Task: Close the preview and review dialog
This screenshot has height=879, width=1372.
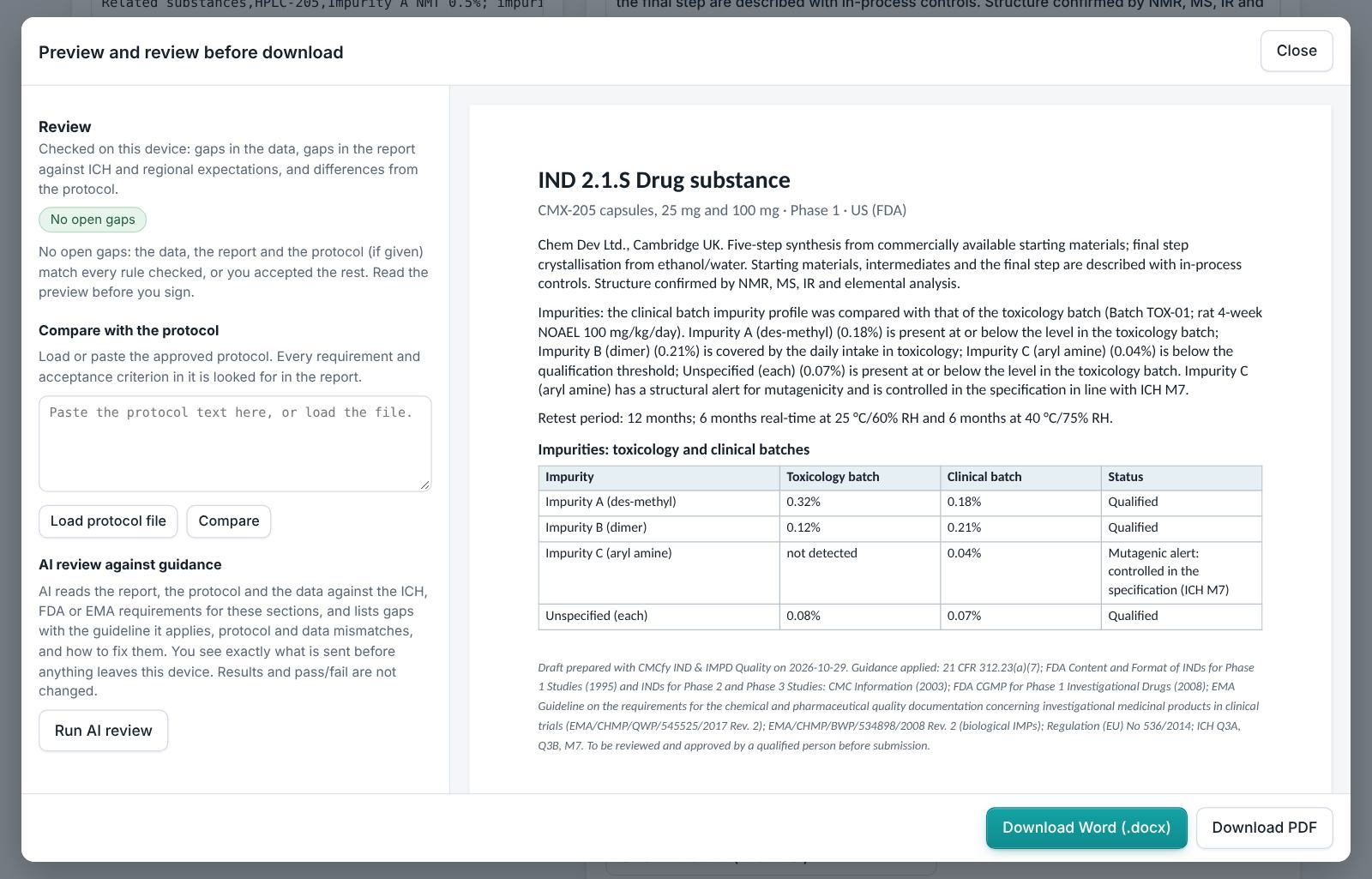Action: click(x=1296, y=51)
